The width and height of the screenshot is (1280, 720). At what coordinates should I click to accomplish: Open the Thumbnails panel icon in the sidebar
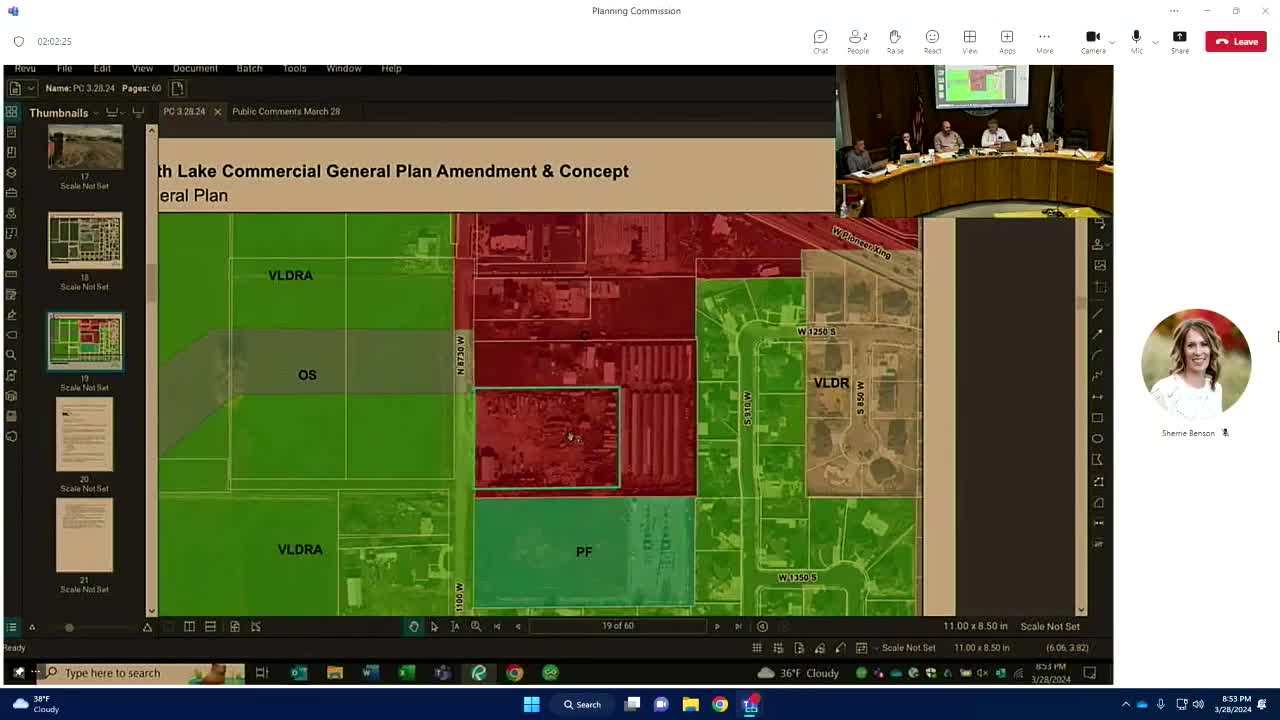[x=11, y=112]
